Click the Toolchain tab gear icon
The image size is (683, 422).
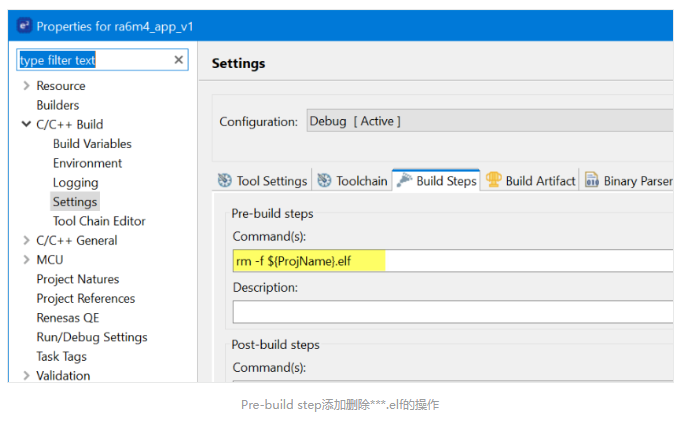[324, 180]
